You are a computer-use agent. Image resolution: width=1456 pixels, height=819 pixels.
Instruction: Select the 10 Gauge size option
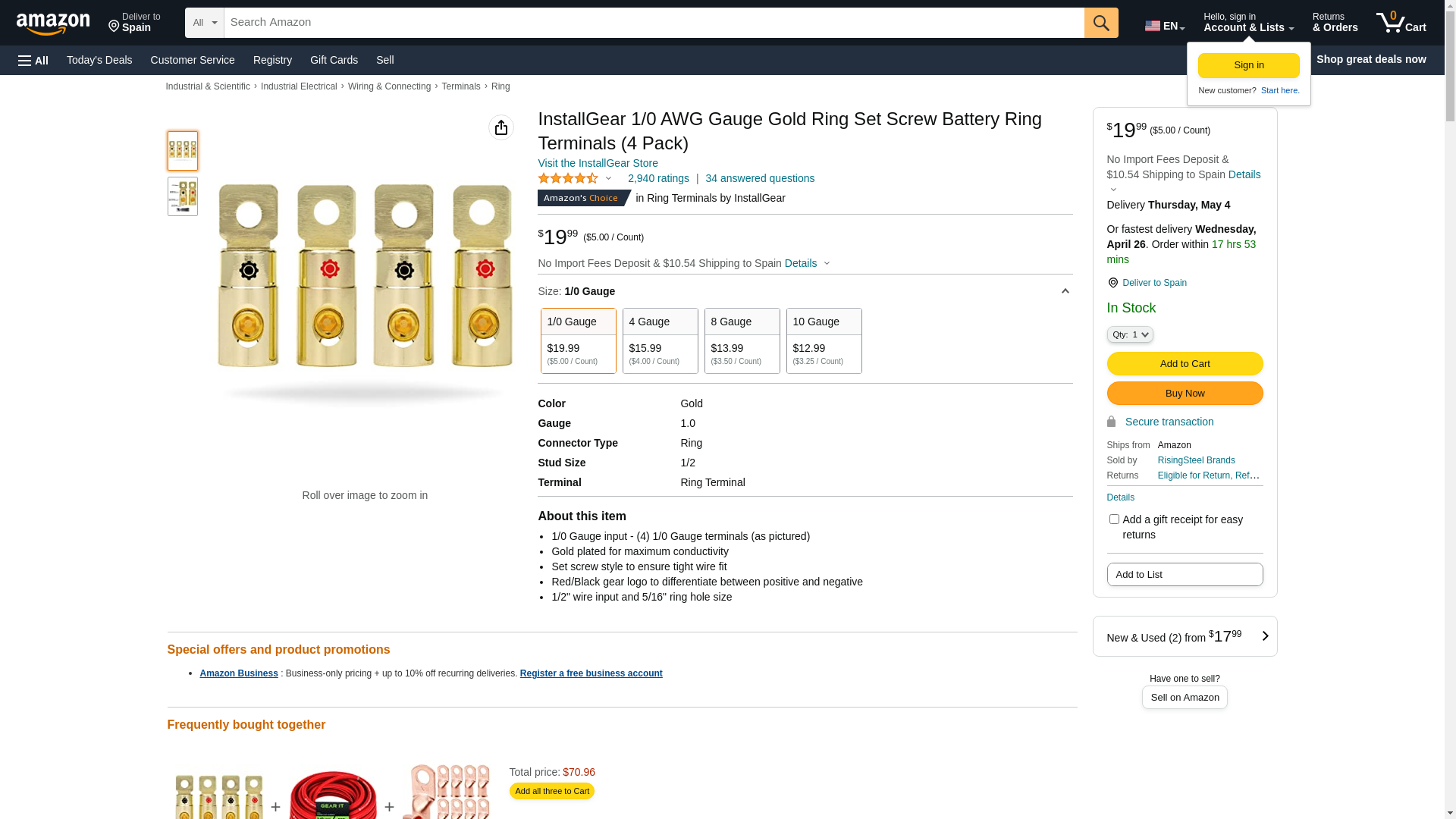(x=824, y=340)
